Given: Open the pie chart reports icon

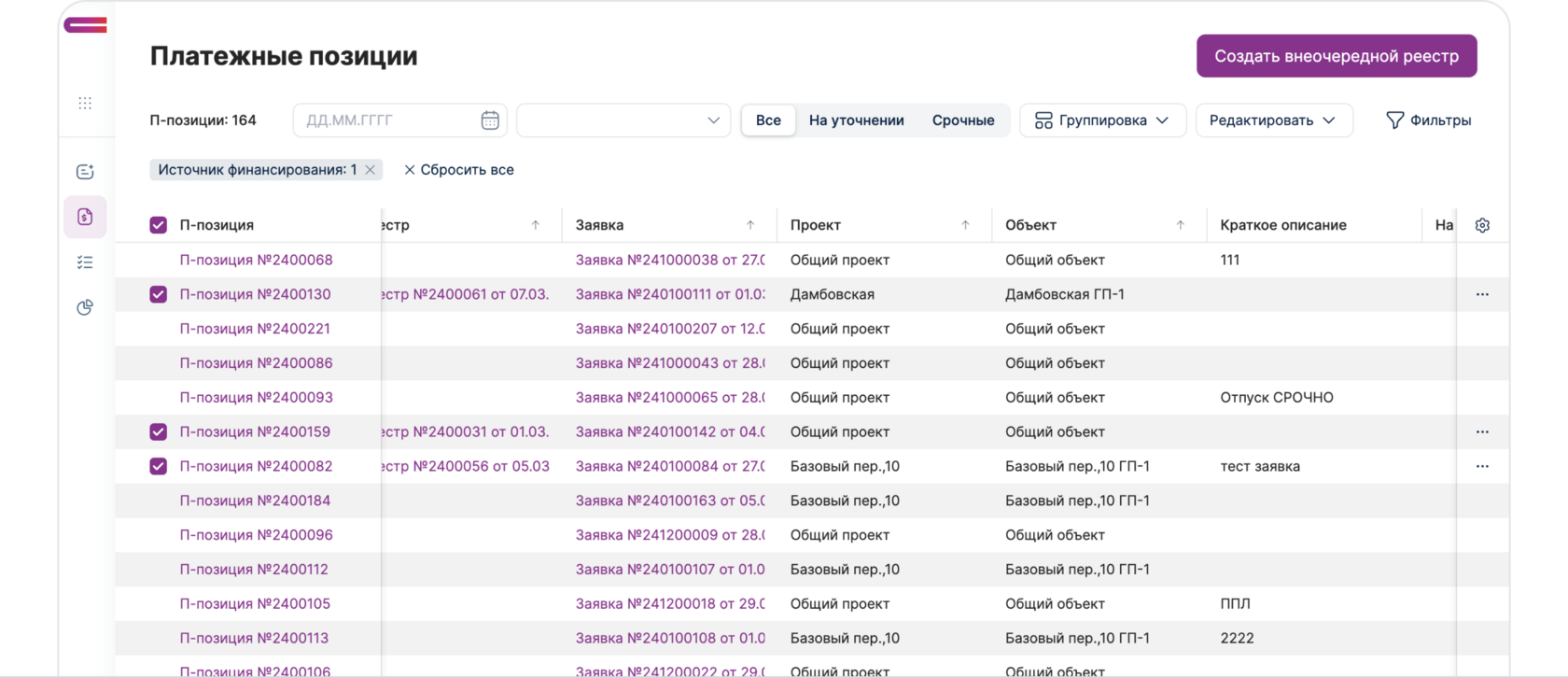Looking at the screenshot, I should coord(85,307).
